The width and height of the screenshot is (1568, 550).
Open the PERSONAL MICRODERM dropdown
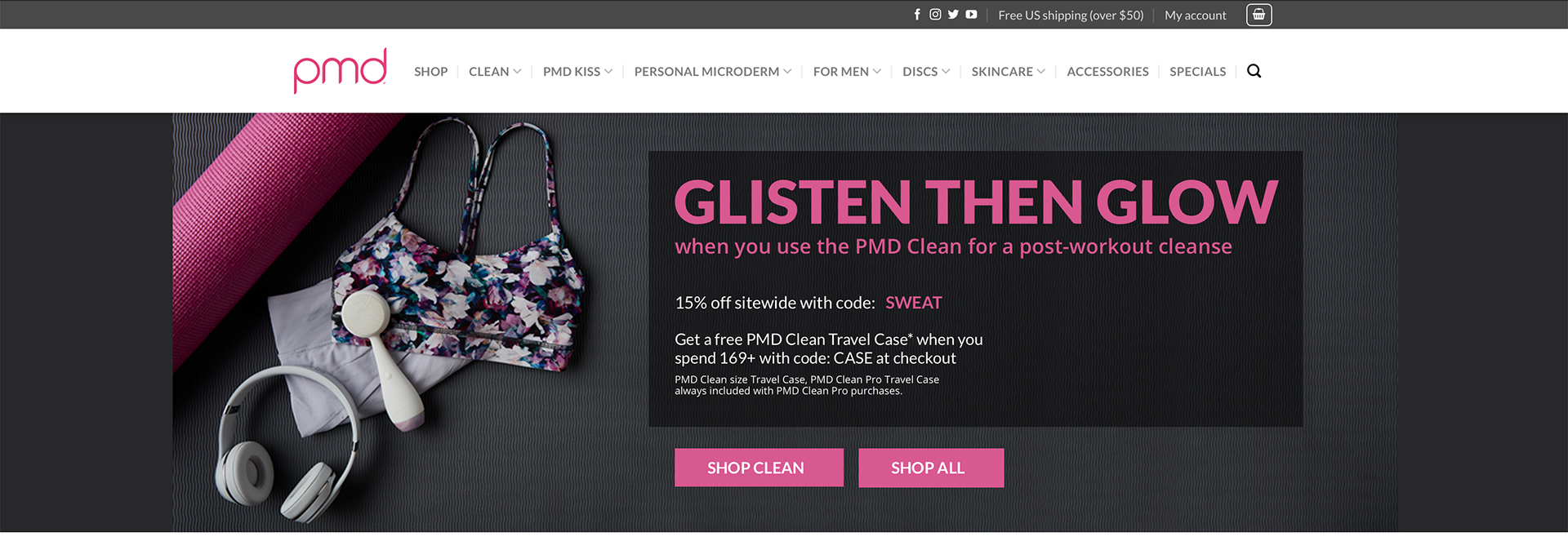[x=712, y=72]
